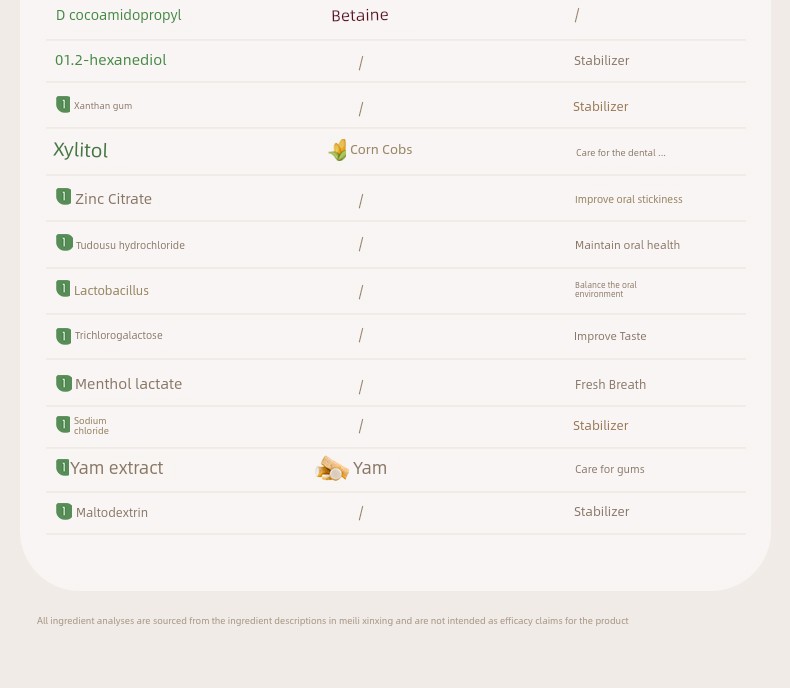Click the green badge beside Trichlorogalactose

pos(63,336)
